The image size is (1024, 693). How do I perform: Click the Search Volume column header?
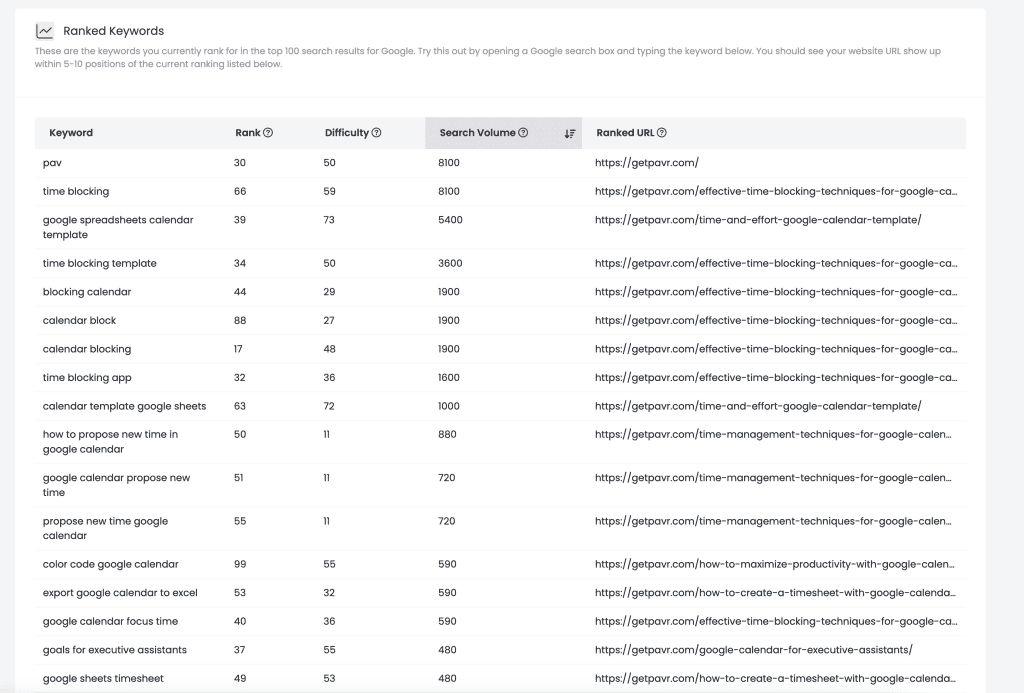tap(477, 133)
